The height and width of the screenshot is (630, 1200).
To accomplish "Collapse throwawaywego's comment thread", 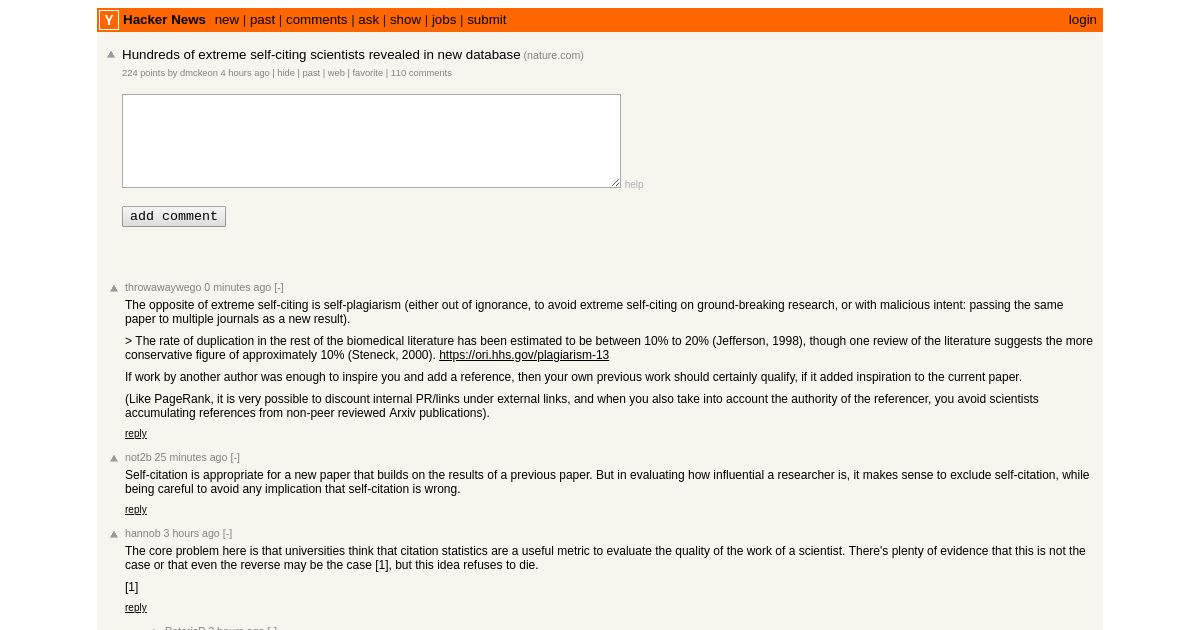I will (x=279, y=287).
